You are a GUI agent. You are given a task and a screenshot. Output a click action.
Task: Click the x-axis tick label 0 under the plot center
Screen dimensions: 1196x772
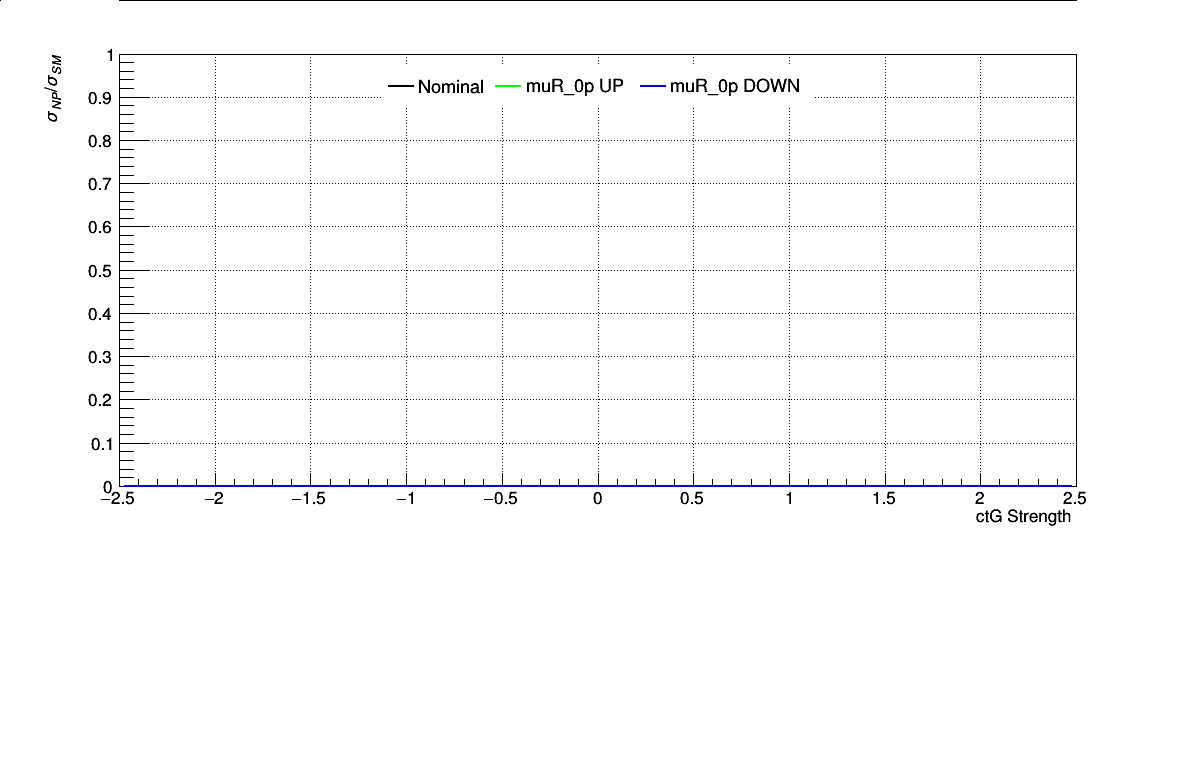(x=597, y=499)
